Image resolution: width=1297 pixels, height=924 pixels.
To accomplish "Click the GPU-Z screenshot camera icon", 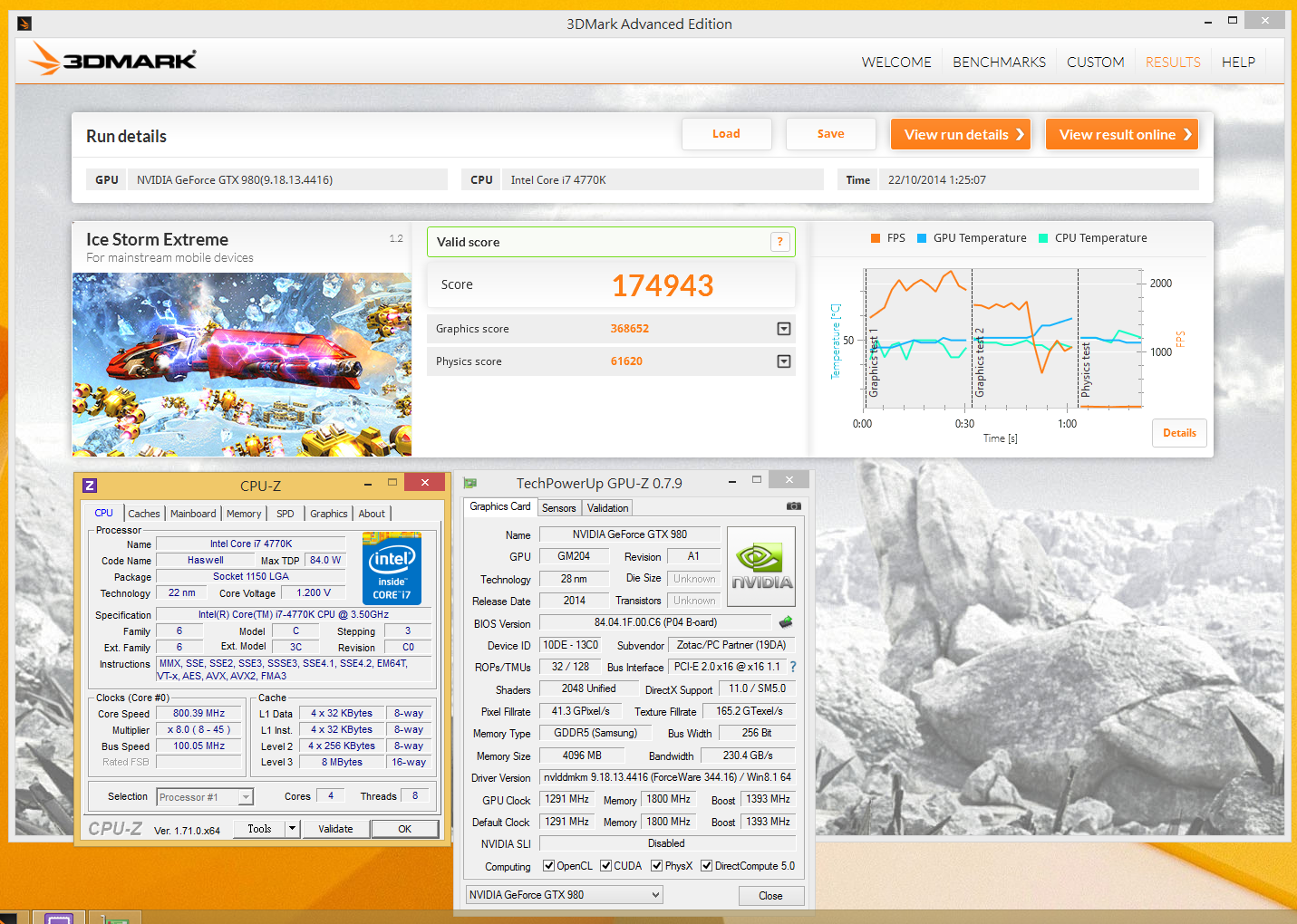I will 793,506.
